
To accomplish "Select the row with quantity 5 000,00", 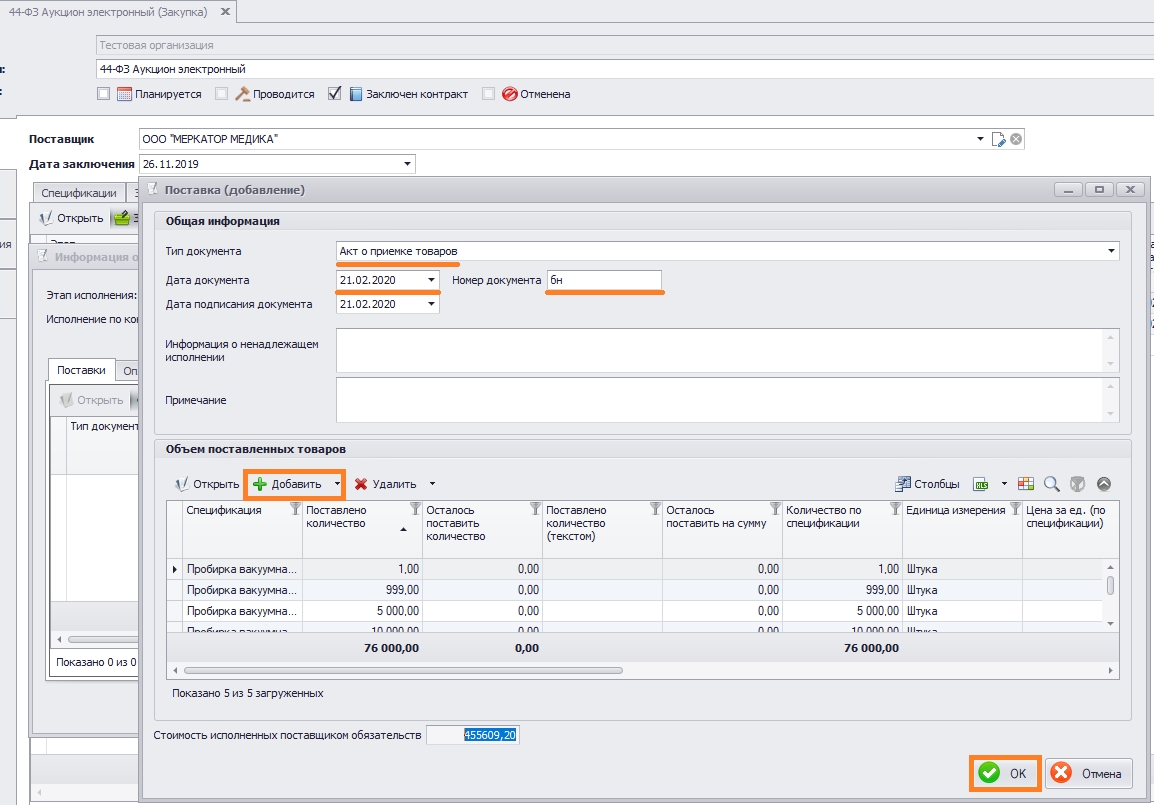I will [634, 611].
